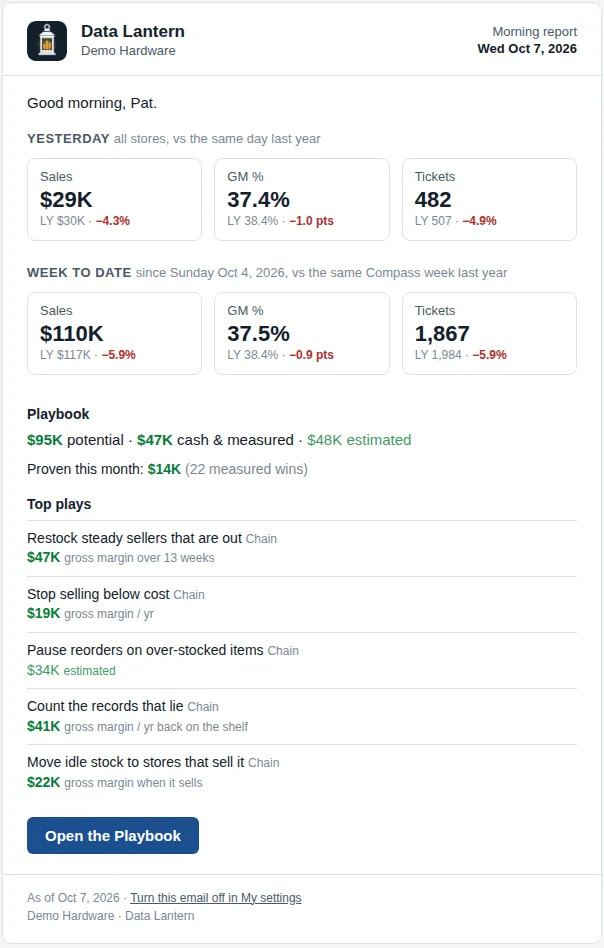Follow the 'Turn this email off in My settings' link
The height and width of the screenshot is (948, 604).
216,898
